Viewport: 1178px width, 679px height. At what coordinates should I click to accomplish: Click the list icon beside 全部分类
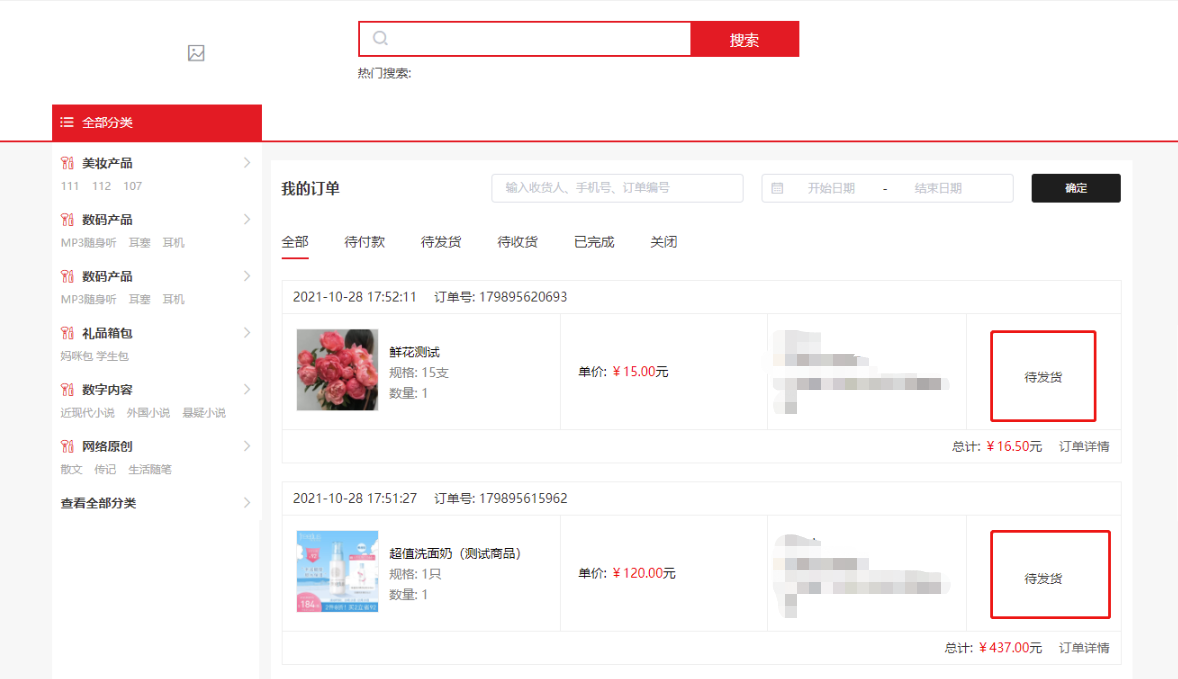click(x=67, y=123)
